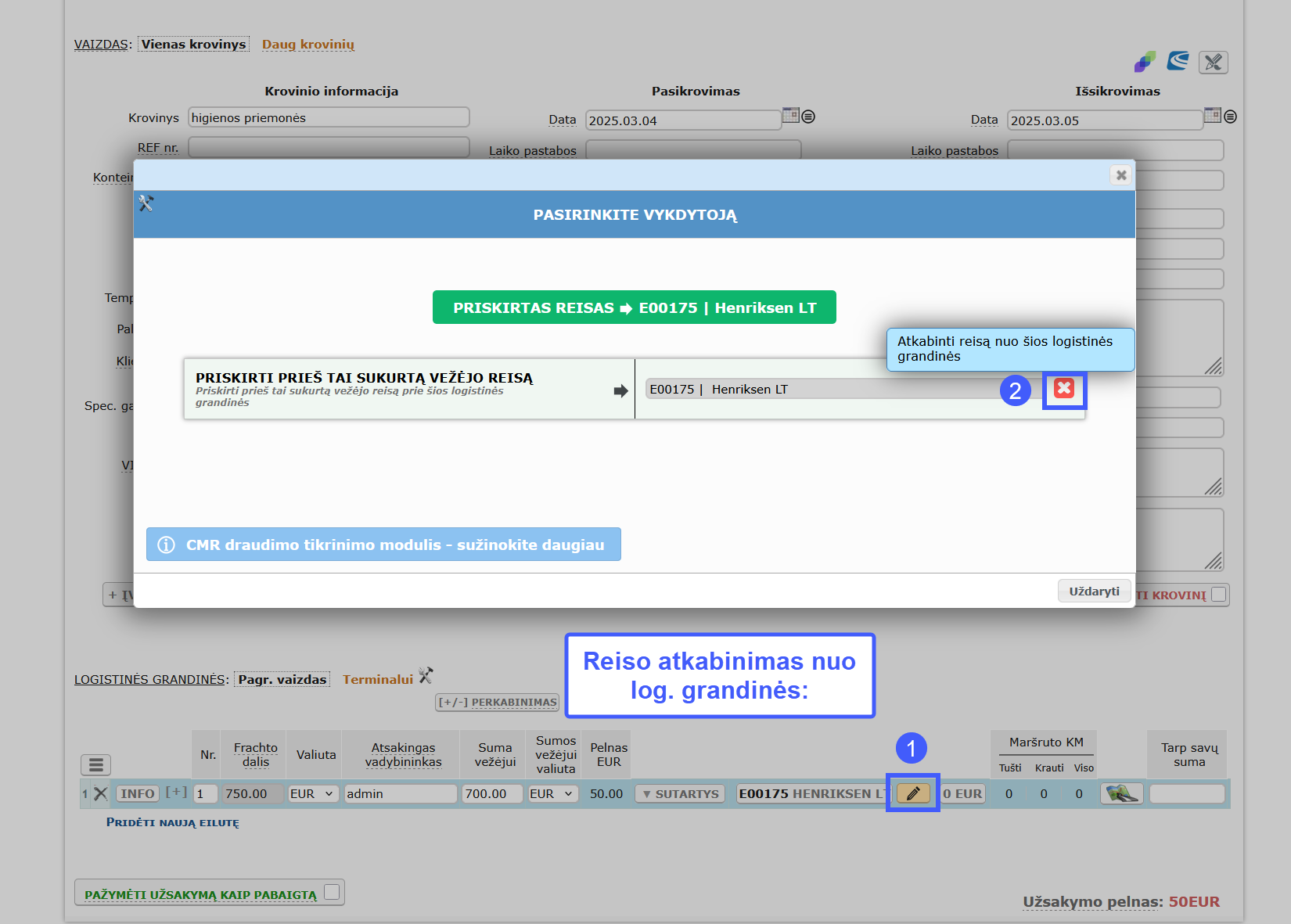Select Vienas krovinys view tab
Viewport: 1291px width, 924px height.
tap(193, 44)
